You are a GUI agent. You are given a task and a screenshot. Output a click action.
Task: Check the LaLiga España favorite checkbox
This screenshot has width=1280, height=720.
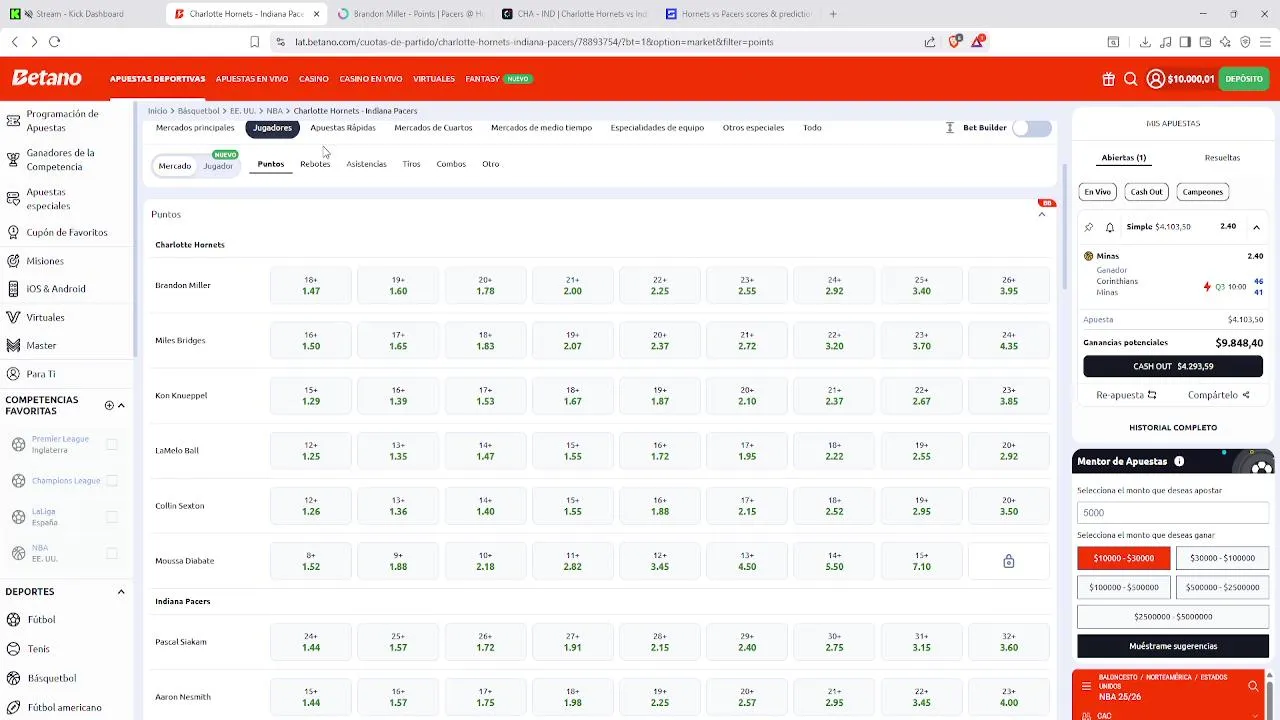(x=112, y=517)
